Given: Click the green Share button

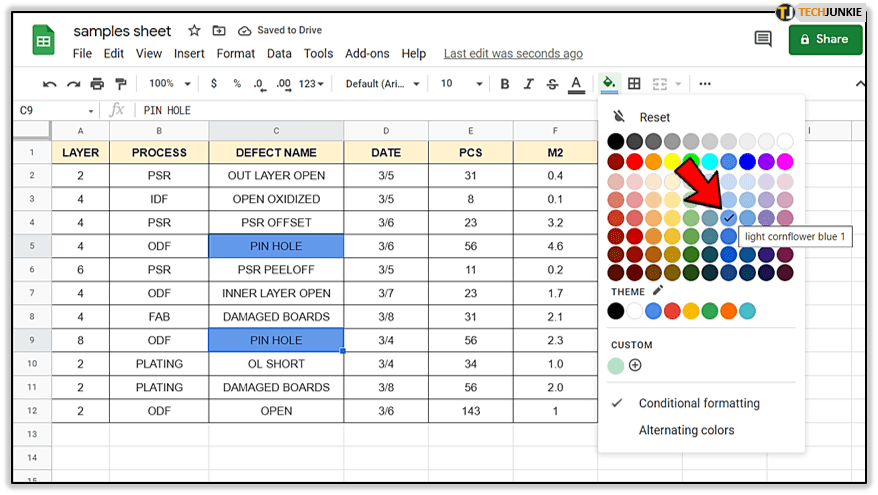Looking at the screenshot, I should [825, 39].
